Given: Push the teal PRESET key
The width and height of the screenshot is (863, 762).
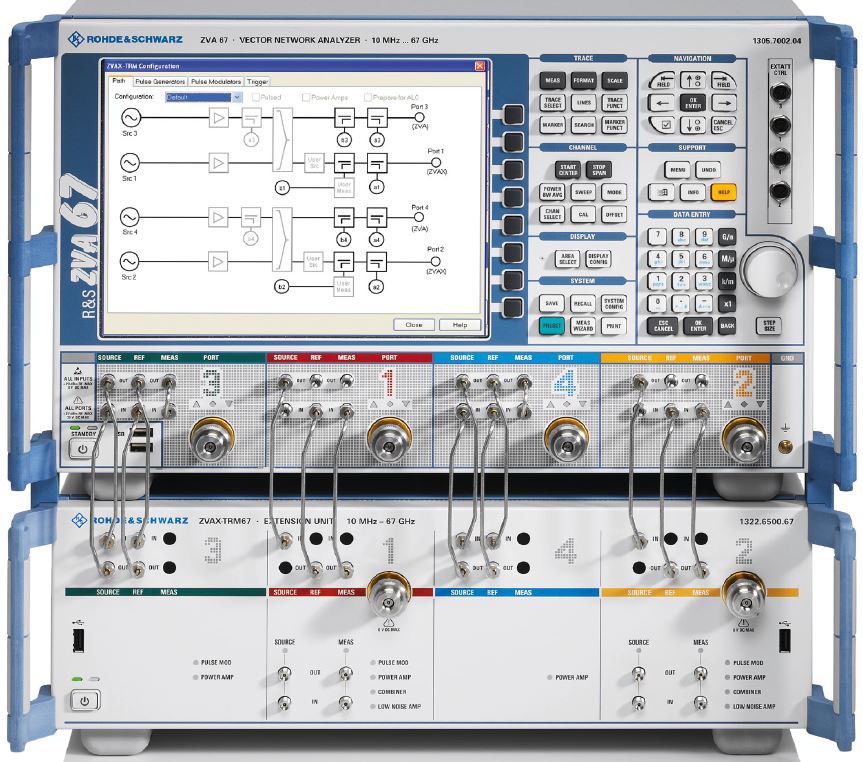Looking at the screenshot, I should tap(551, 326).
